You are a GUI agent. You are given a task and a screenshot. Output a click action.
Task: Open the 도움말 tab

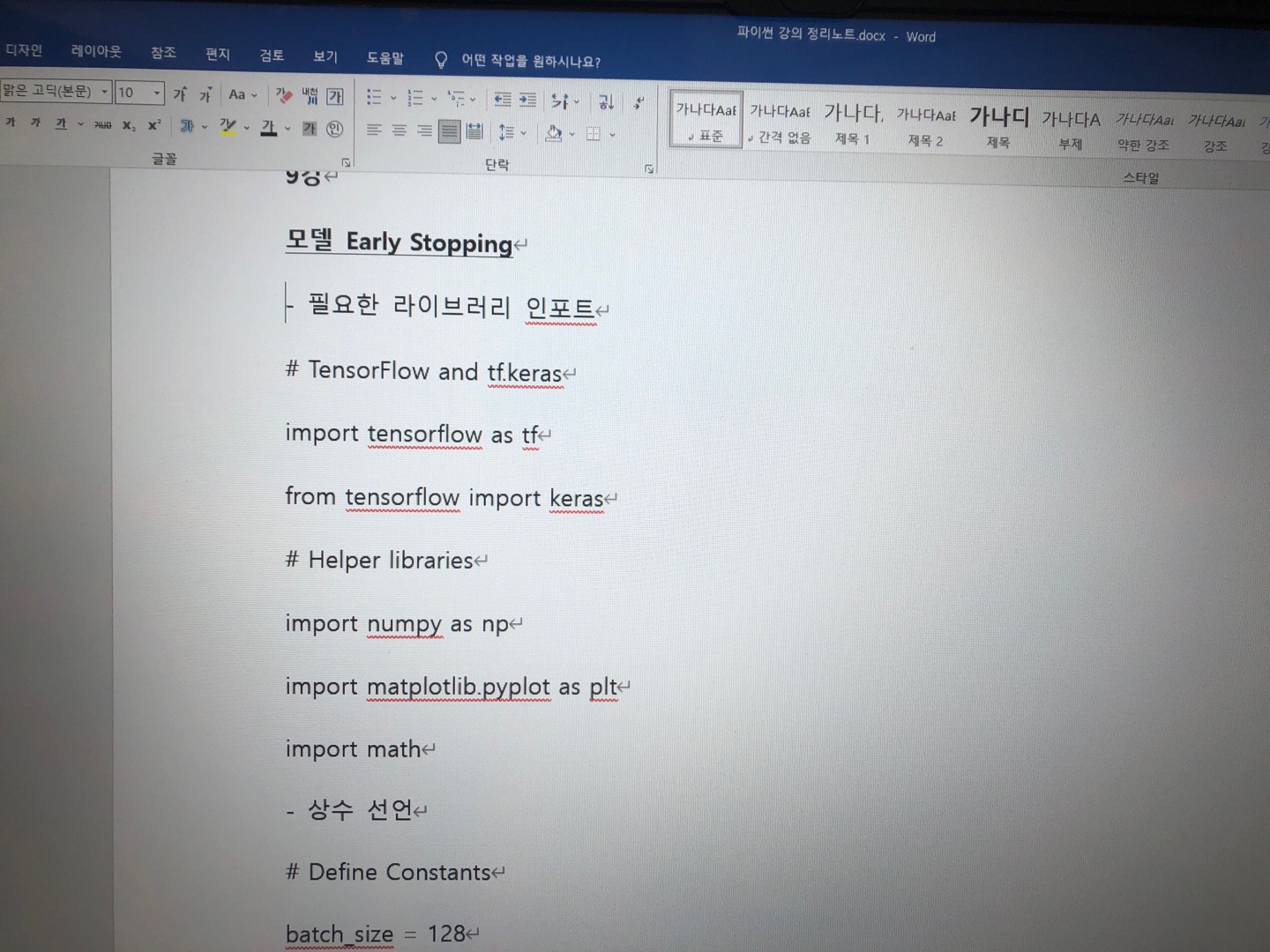pos(385,58)
